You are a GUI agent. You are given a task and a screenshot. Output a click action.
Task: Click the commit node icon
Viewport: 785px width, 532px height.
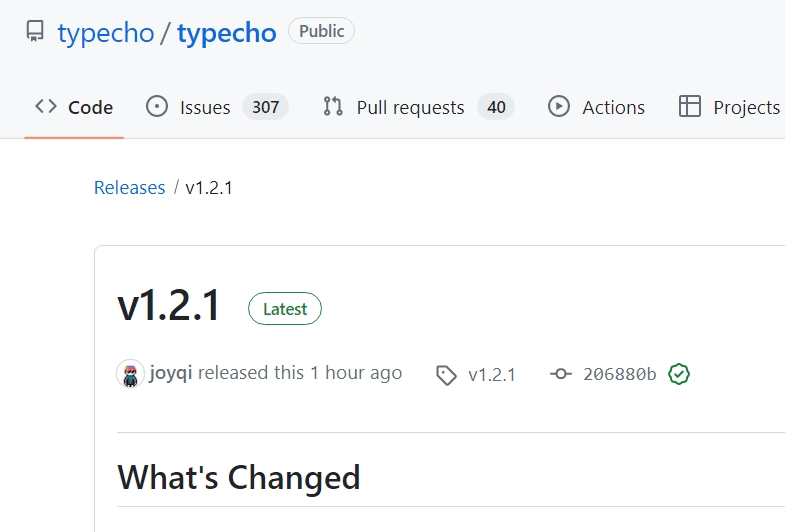click(x=561, y=374)
